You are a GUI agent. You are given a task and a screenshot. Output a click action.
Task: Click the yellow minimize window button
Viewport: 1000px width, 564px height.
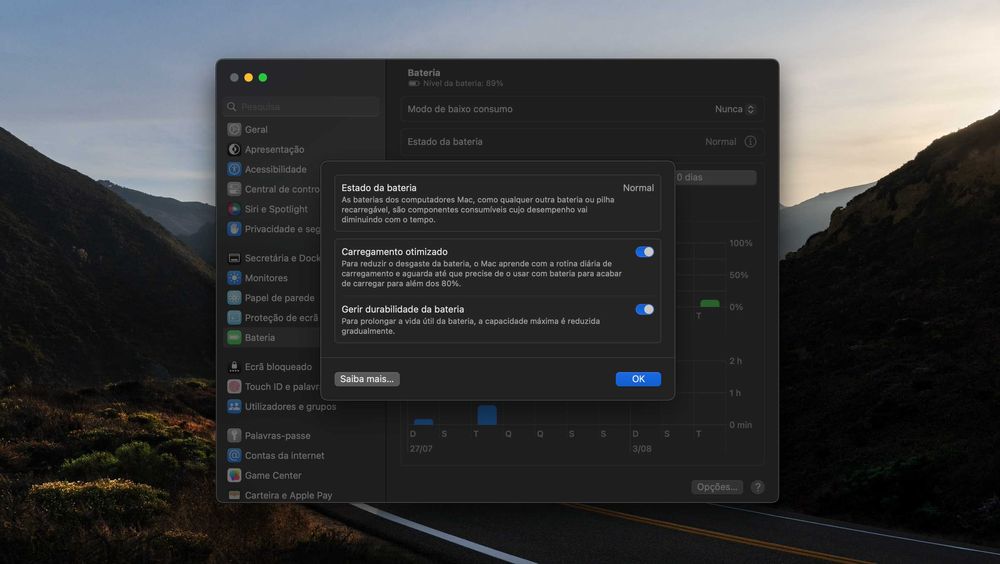coord(248,78)
